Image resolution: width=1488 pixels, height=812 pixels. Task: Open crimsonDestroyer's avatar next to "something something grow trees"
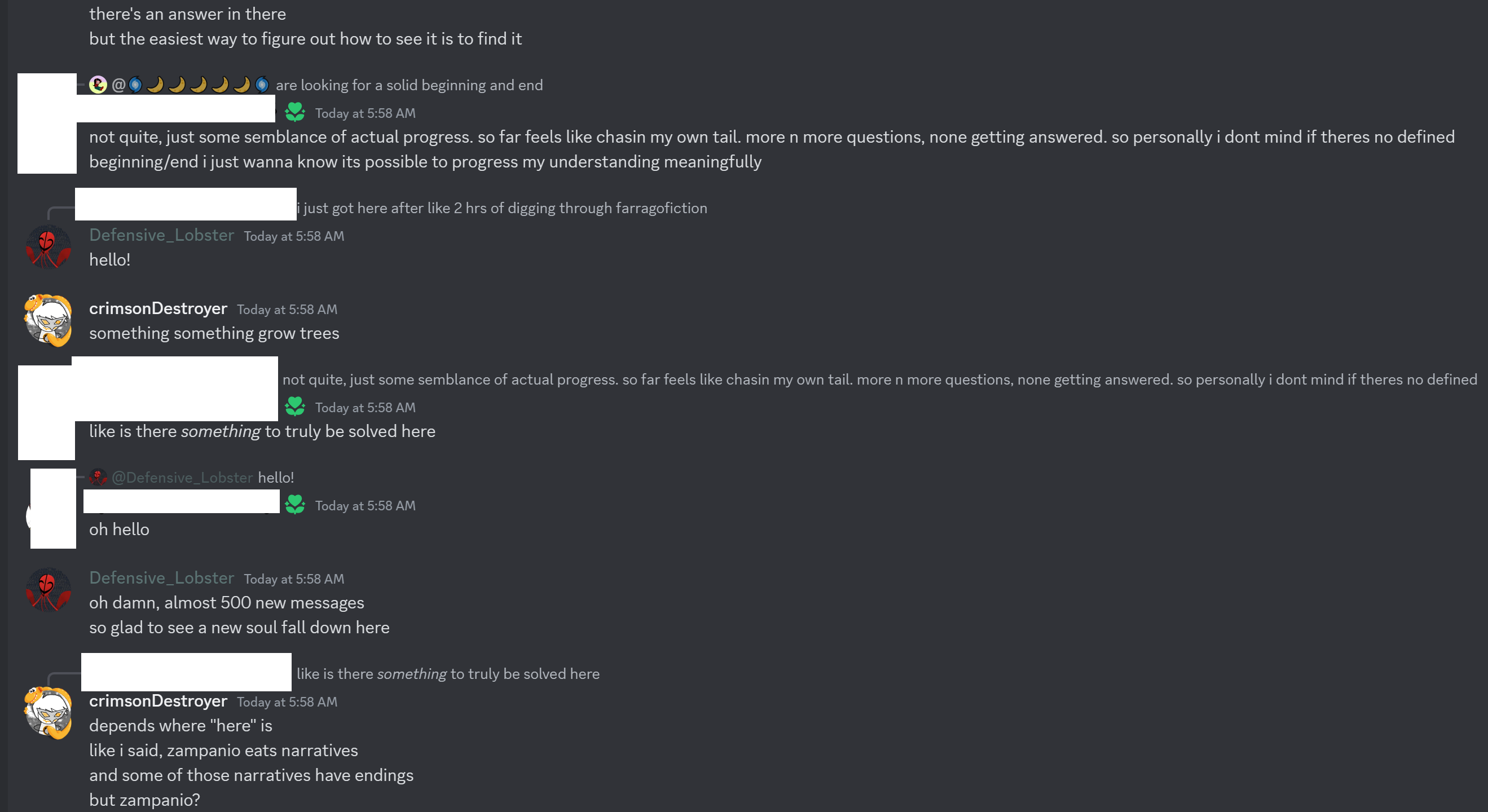[48, 320]
